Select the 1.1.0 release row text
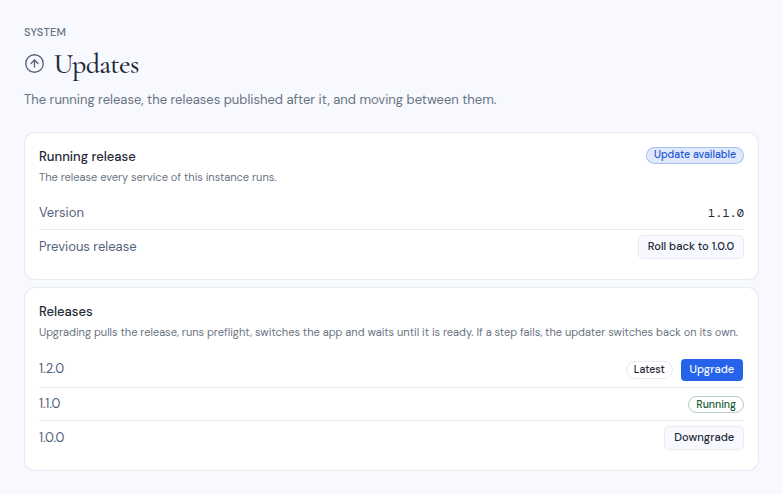 pos(49,404)
